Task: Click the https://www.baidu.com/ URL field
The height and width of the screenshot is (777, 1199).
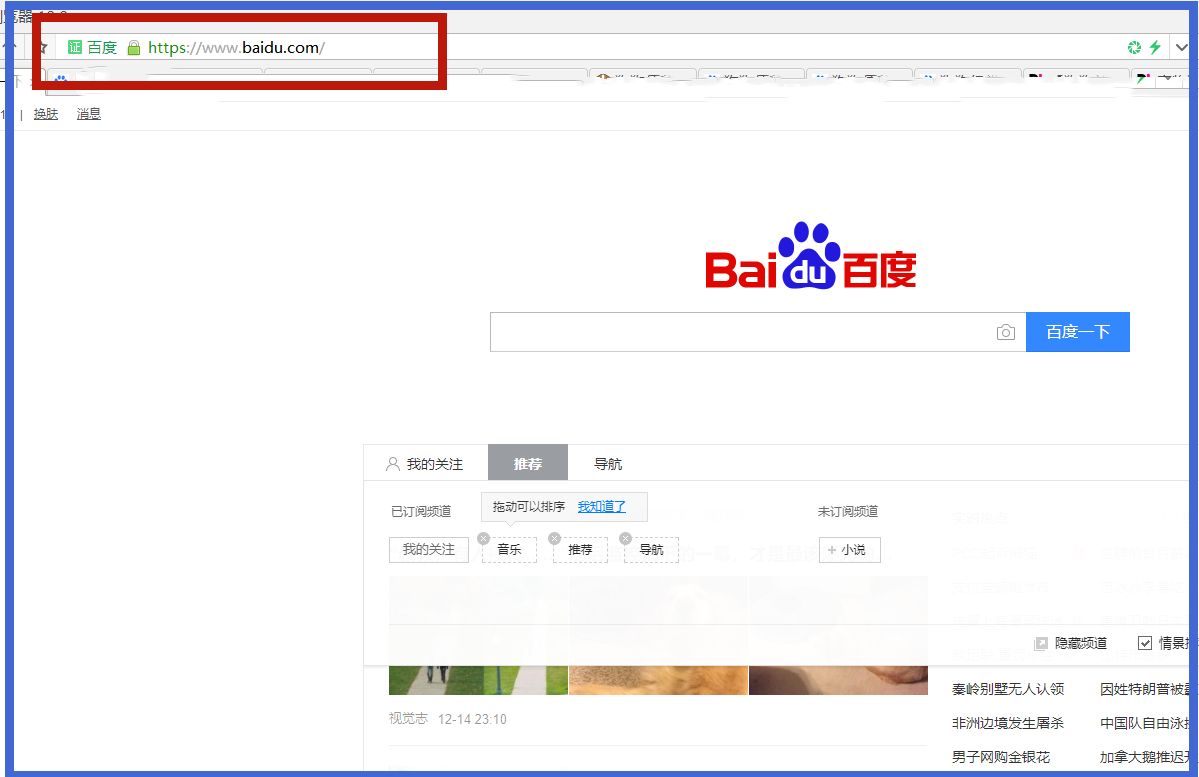Action: 236,47
